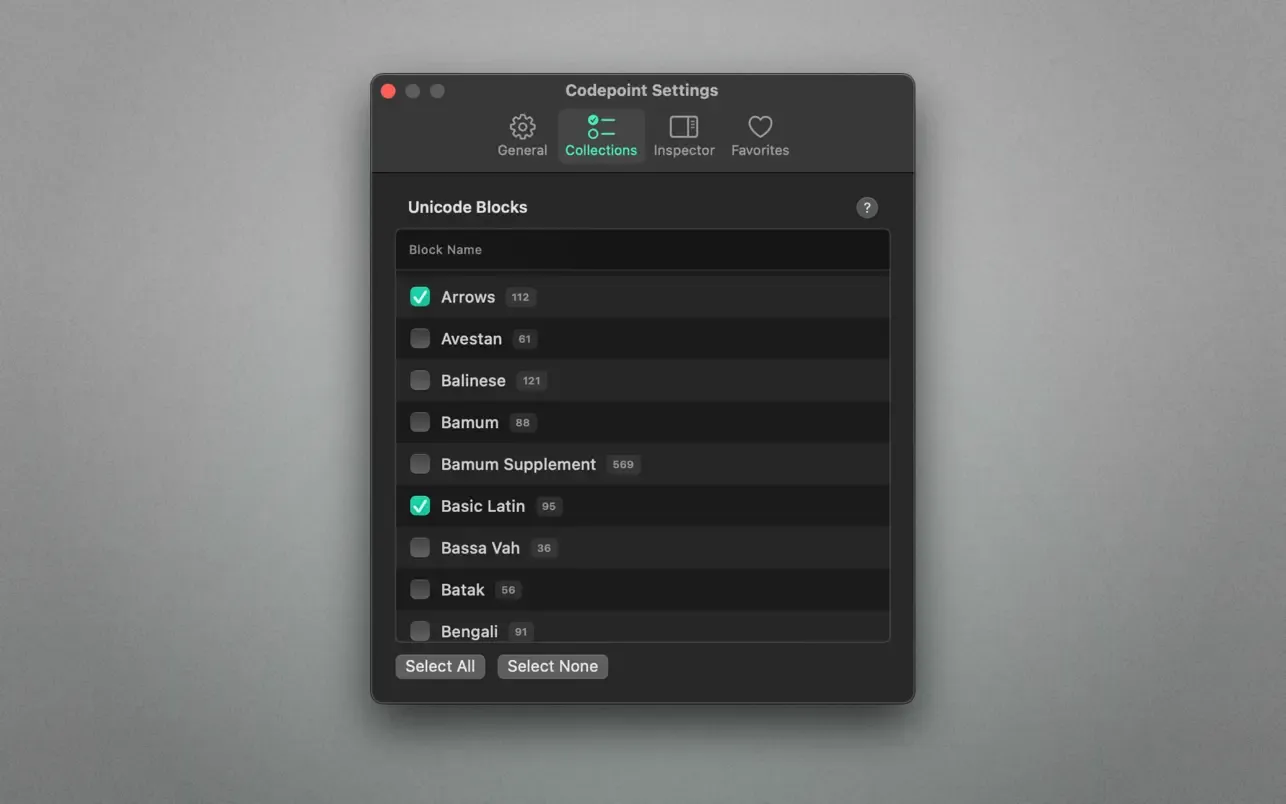Enable the Balinese block checkbox

(x=420, y=381)
